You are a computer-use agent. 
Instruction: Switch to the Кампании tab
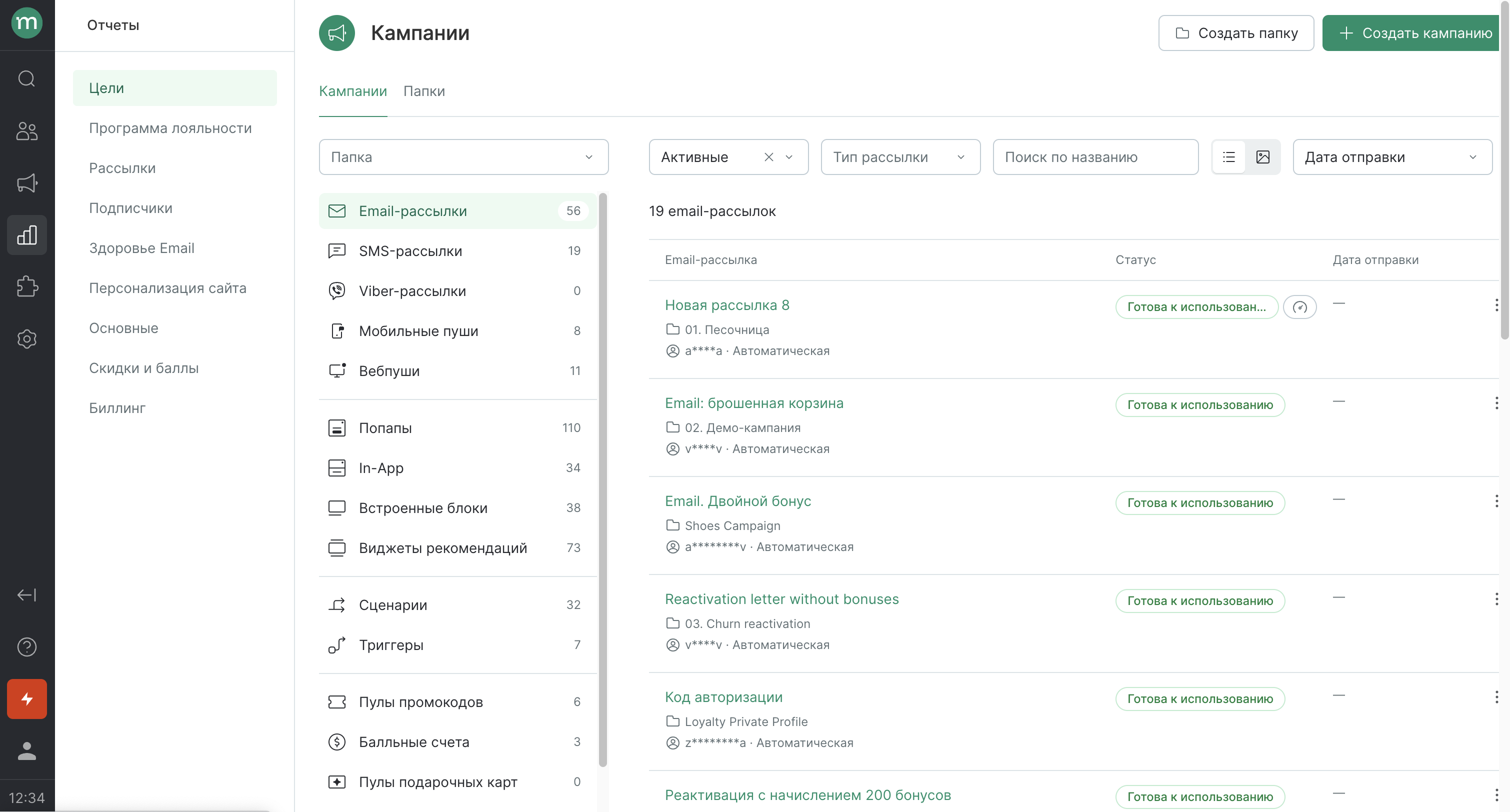(x=353, y=91)
